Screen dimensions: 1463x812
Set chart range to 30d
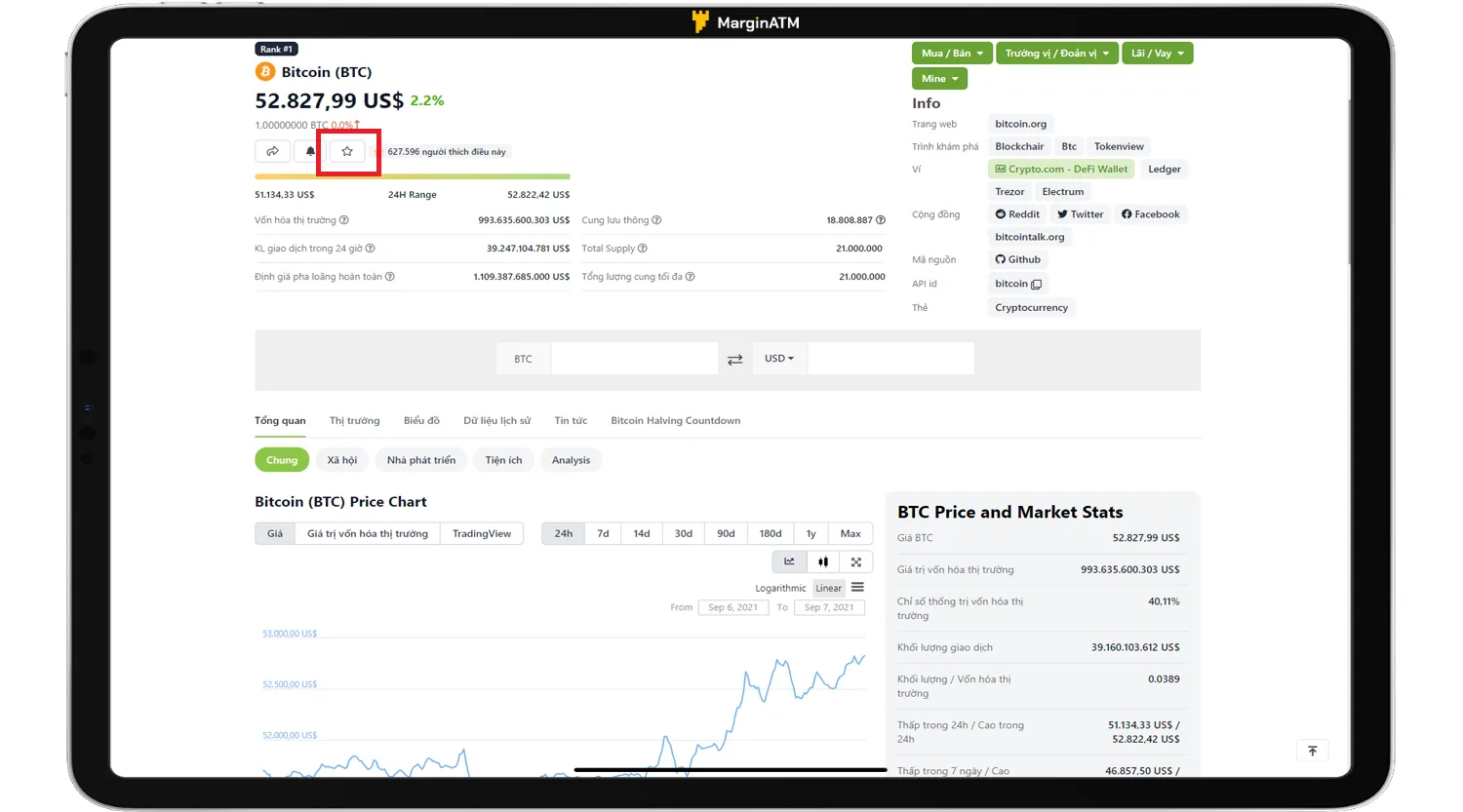point(684,534)
